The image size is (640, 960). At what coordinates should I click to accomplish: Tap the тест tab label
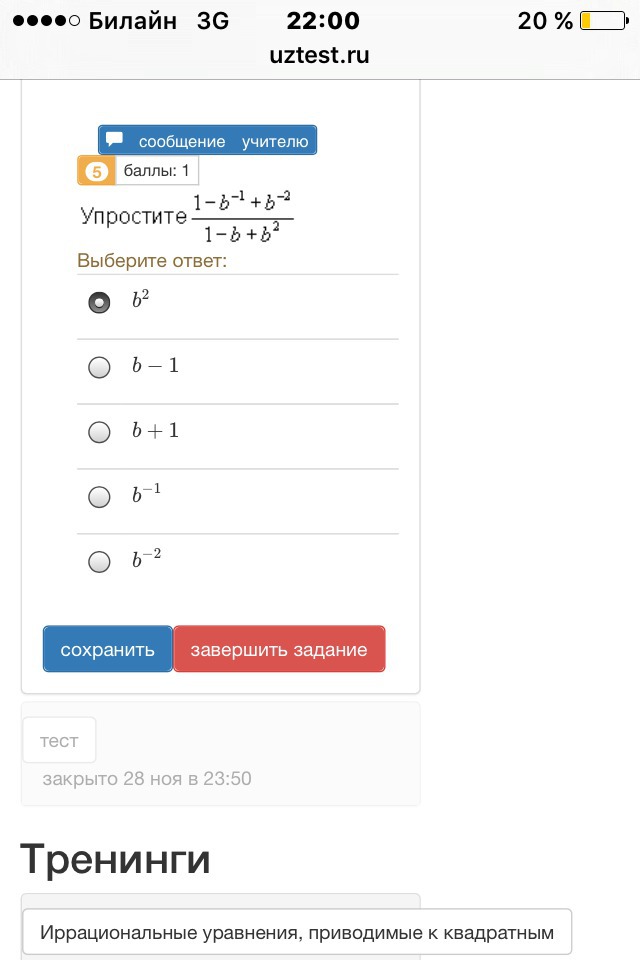point(59,741)
